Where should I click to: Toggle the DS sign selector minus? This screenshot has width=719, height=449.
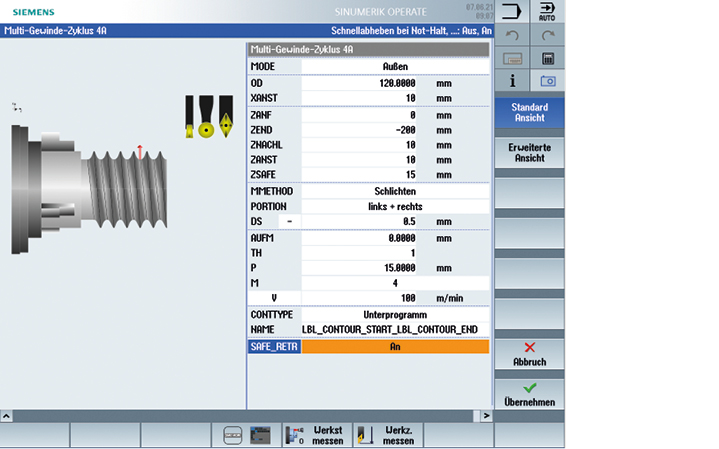[289, 222]
